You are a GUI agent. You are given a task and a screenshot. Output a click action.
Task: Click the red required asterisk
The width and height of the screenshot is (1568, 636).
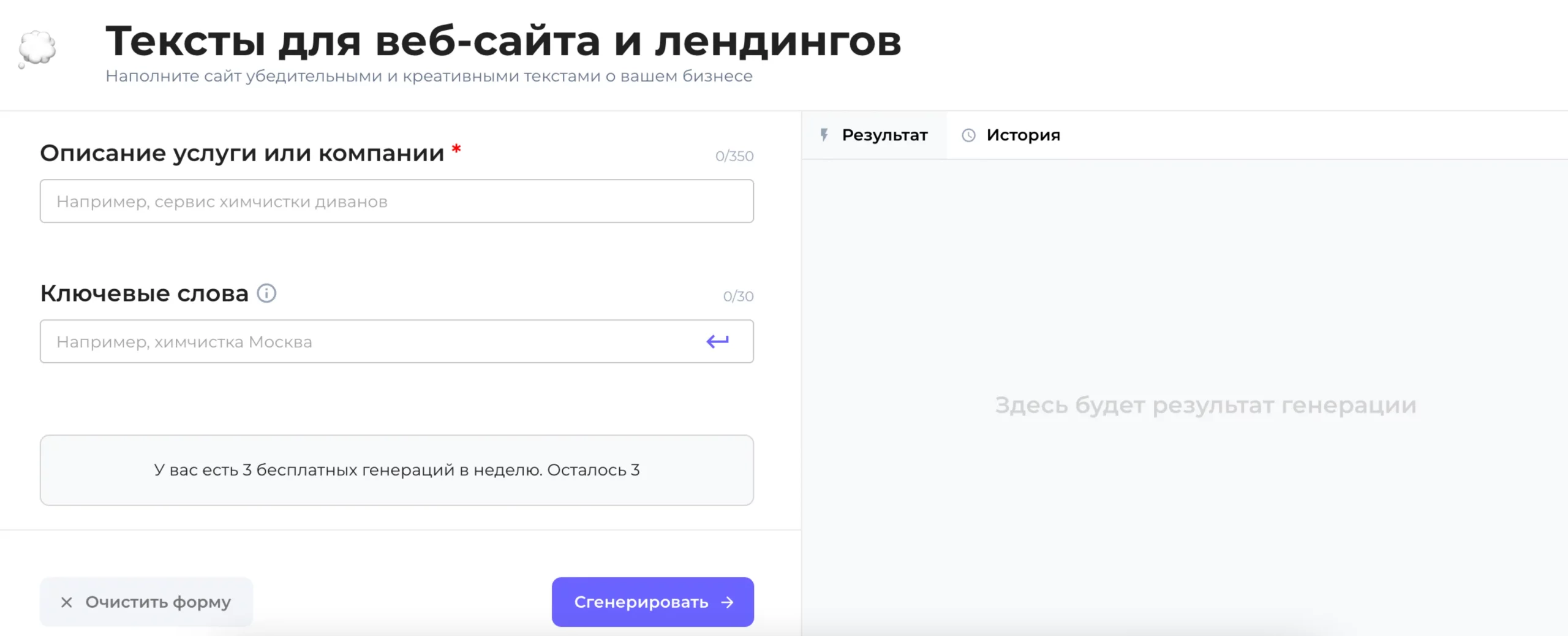point(456,150)
